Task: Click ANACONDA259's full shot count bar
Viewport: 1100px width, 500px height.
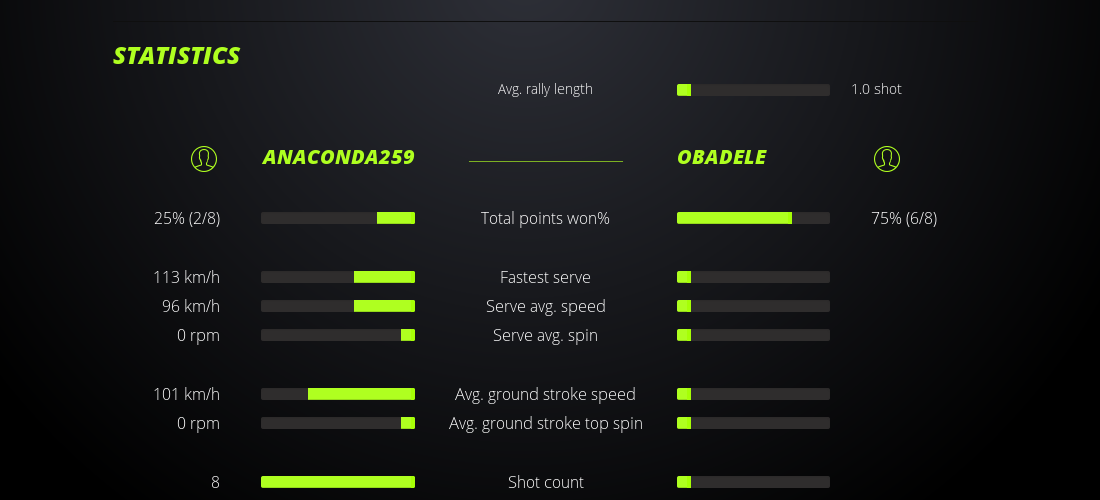Action: pyautogui.click(x=338, y=482)
